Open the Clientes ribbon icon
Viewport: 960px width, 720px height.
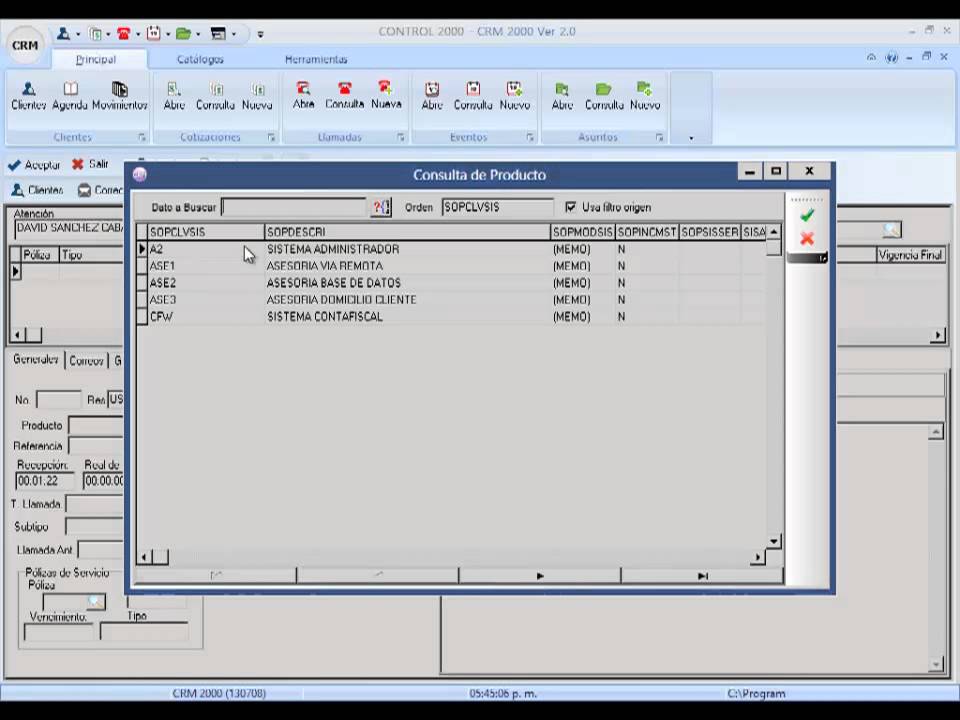click(28, 96)
